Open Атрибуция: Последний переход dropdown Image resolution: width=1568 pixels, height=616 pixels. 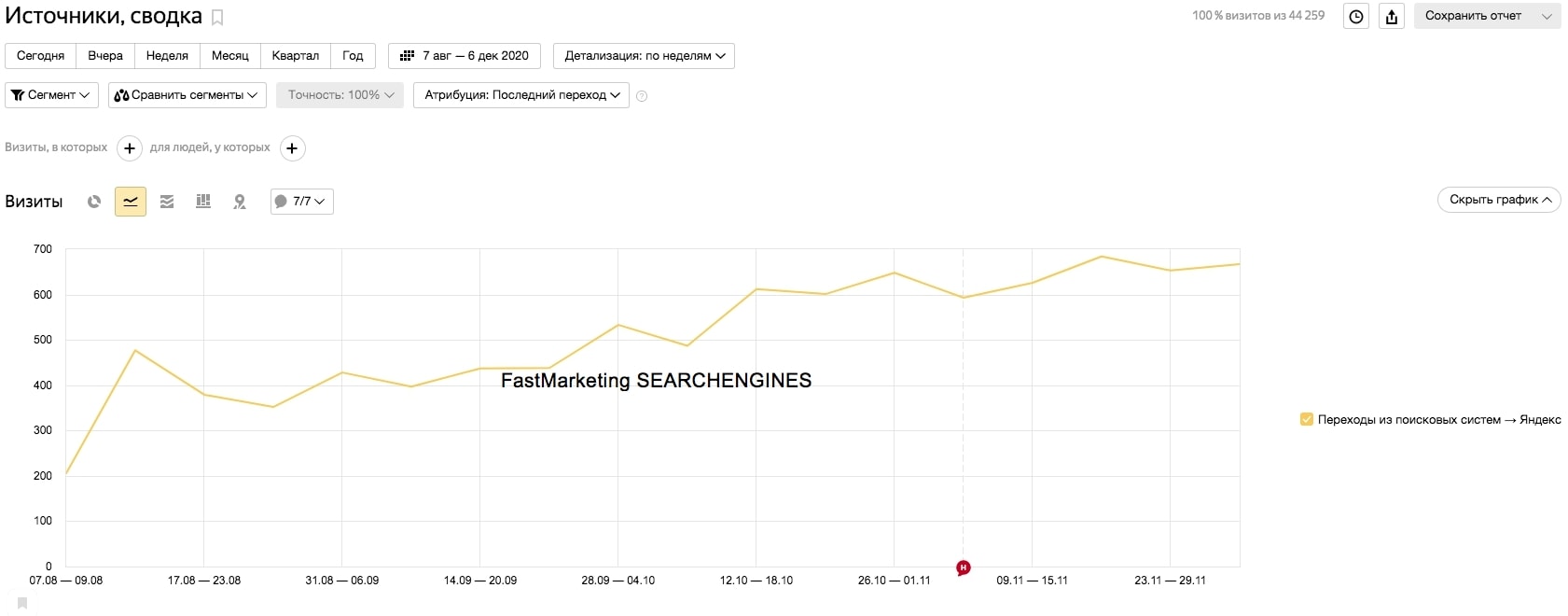click(x=520, y=95)
